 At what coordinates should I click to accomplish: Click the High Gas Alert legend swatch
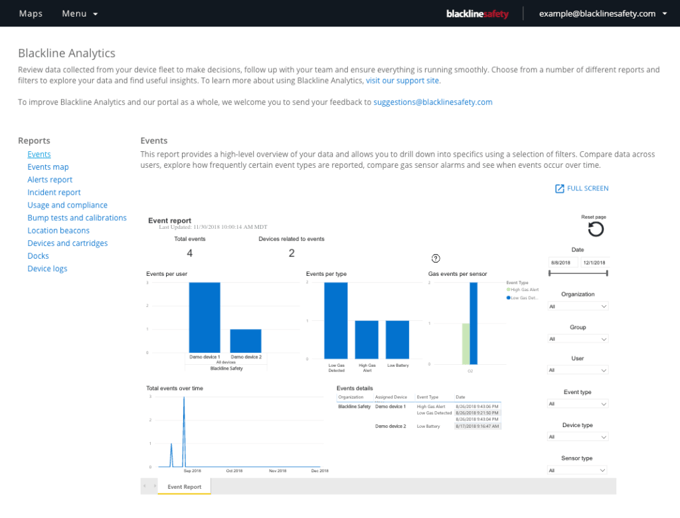click(508, 289)
